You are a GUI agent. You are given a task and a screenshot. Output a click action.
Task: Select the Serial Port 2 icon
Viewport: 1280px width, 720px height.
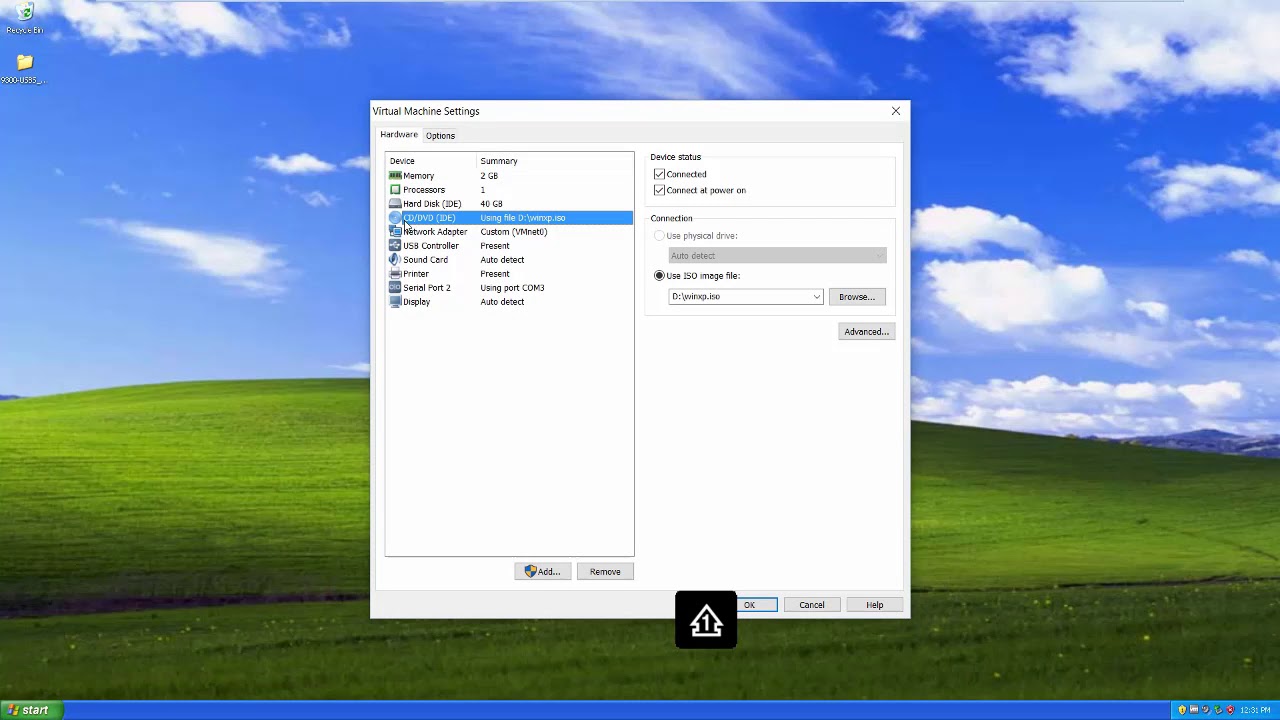395,288
